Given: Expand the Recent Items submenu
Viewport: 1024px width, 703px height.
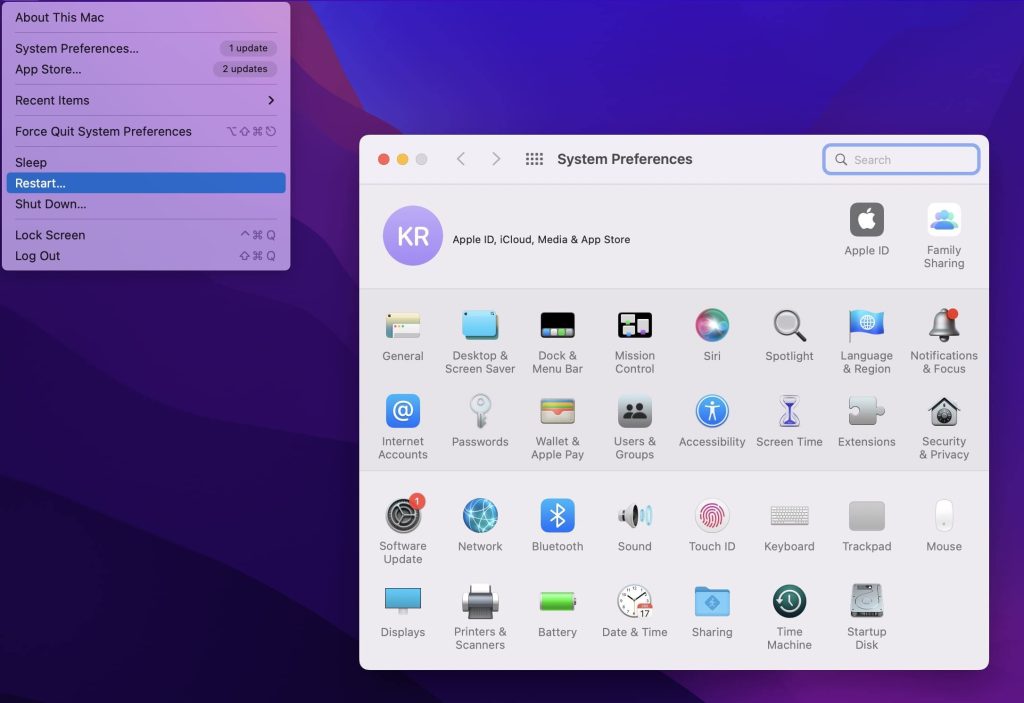Looking at the screenshot, I should point(145,100).
